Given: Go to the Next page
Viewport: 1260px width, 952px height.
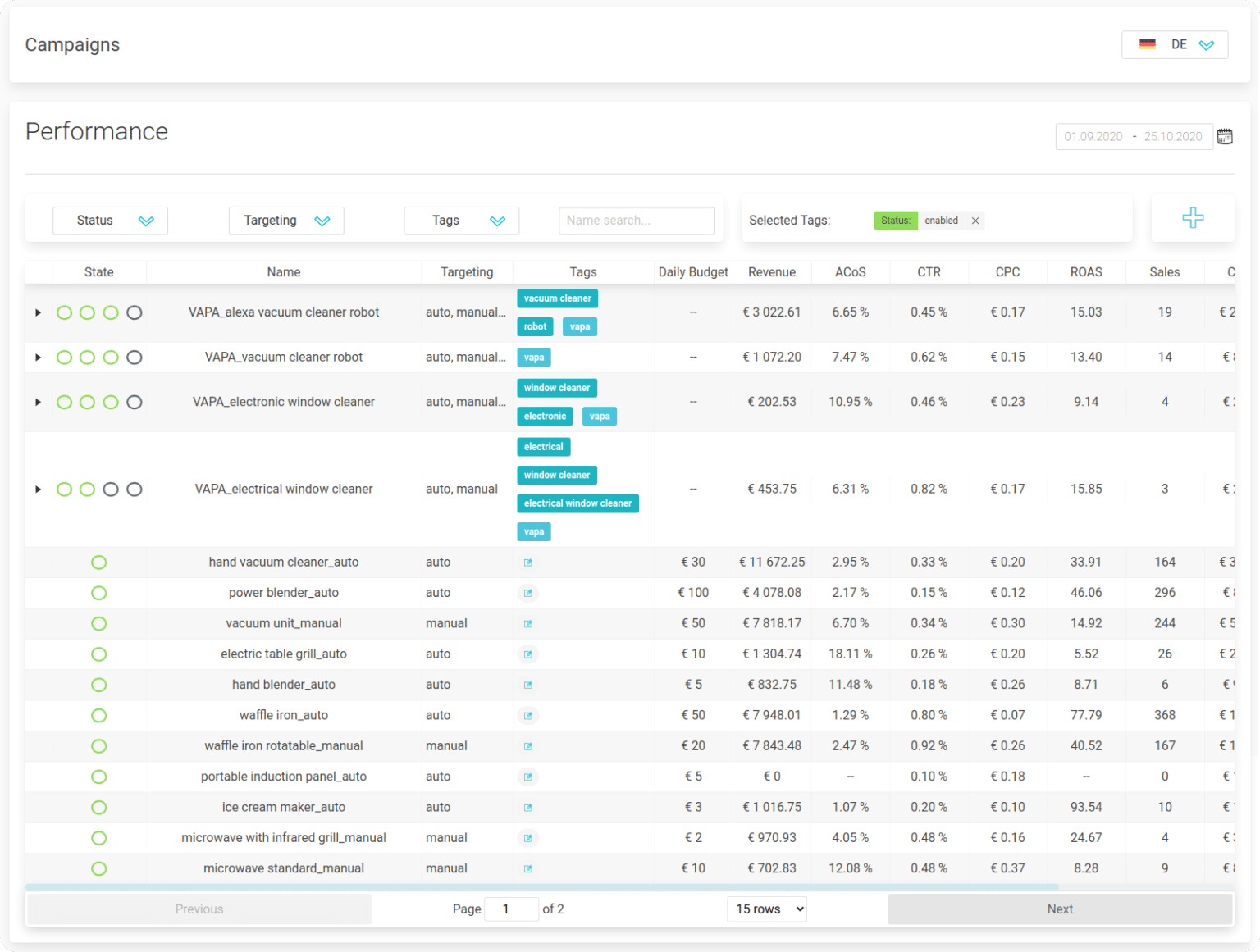Looking at the screenshot, I should pyautogui.click(x=1059, y=909).
